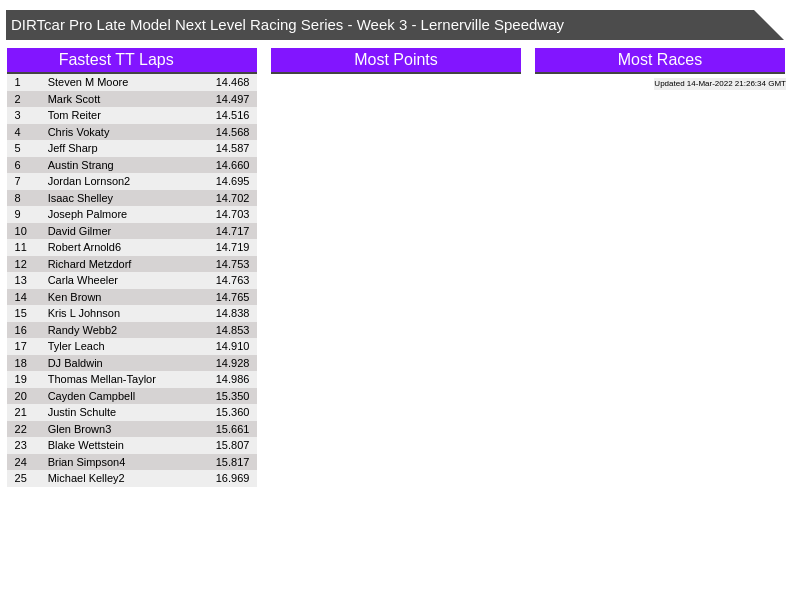Click driver name Steven M Moore
The width and height of the screenshot is (800, 600).
pyautogui.click(x=88, y=82)
